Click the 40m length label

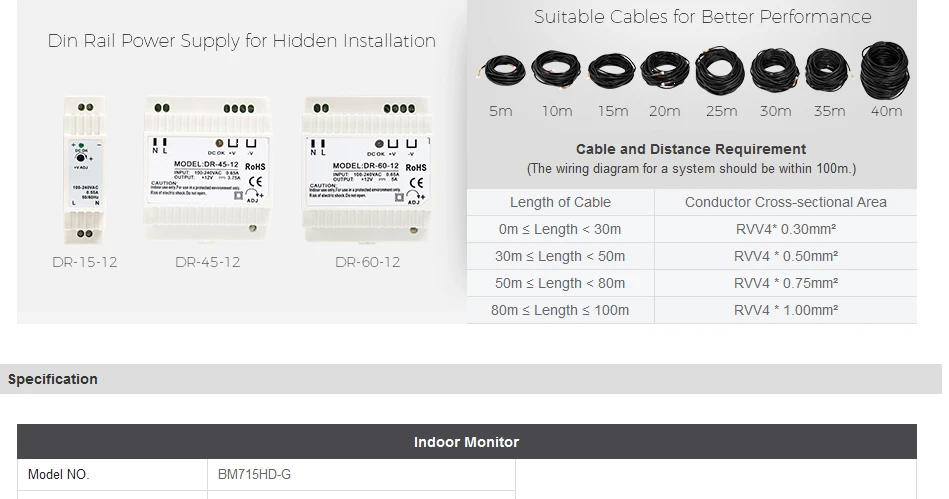pos(886,111)
